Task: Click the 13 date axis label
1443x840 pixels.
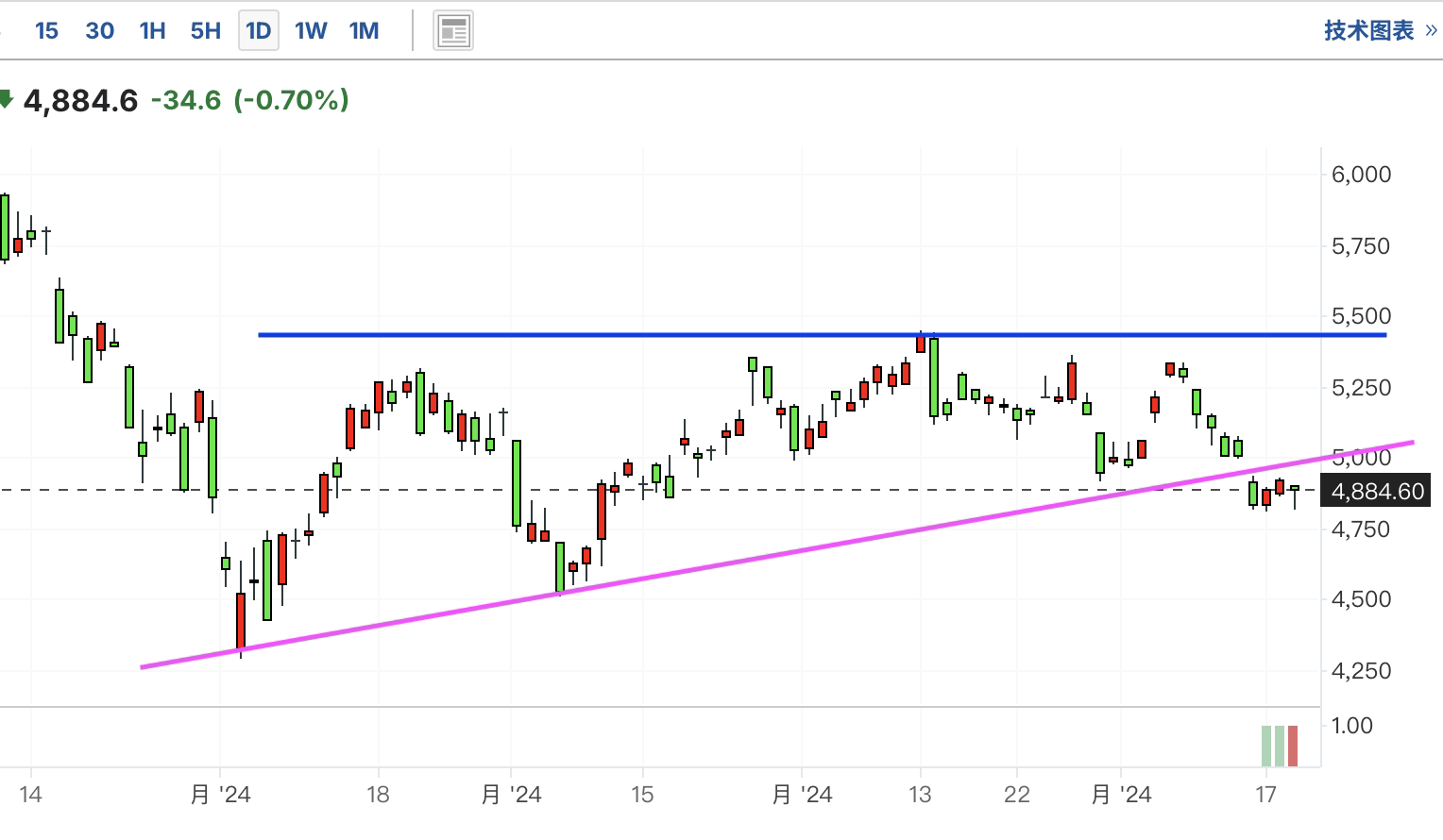Action: [920, 795]
